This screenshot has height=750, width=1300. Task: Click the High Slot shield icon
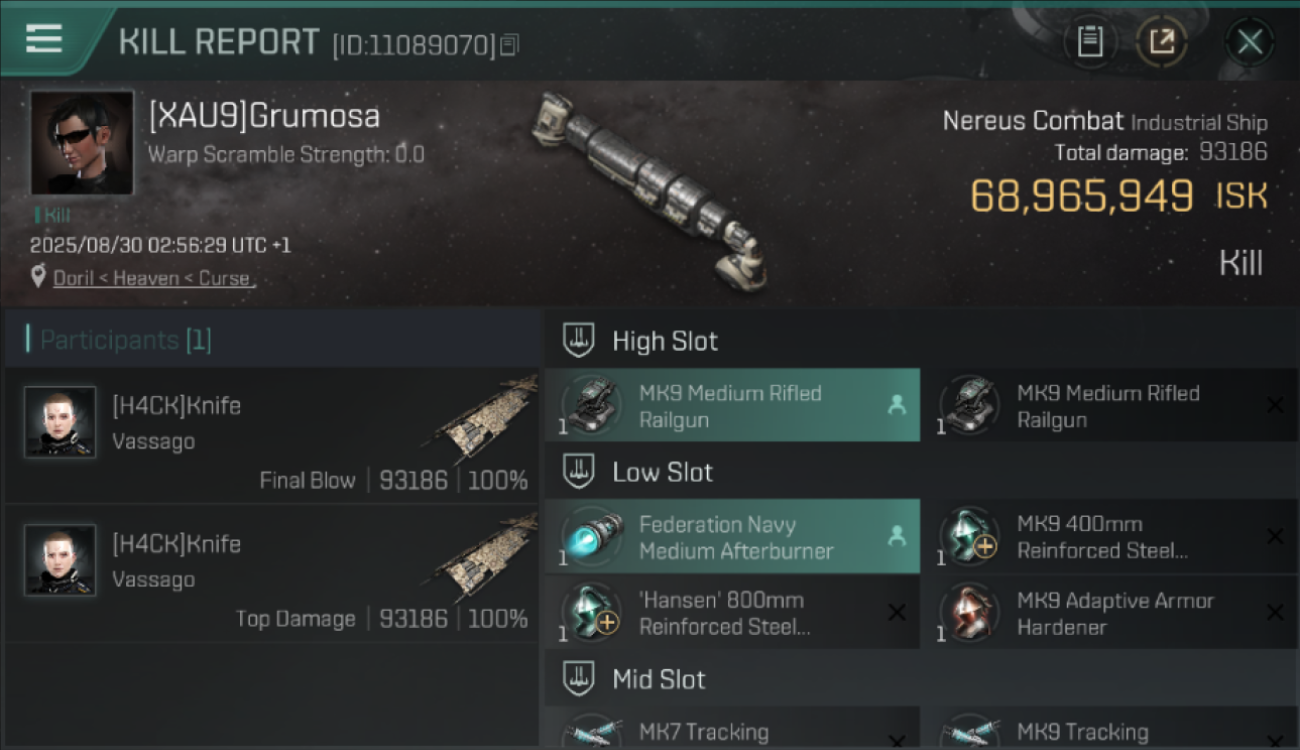[579, 340]
